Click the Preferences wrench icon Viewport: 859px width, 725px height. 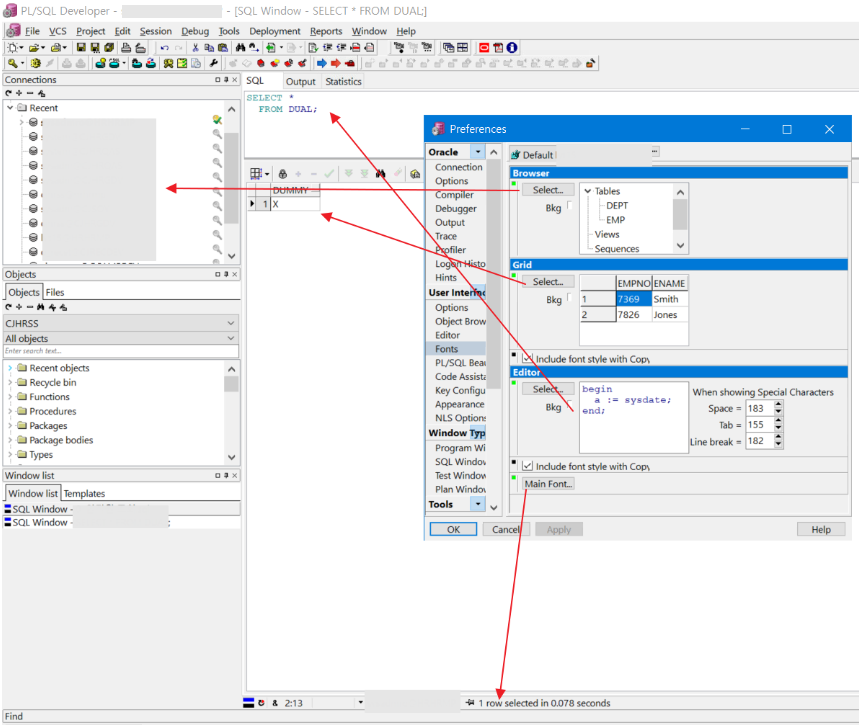click(x=213, y=64)
